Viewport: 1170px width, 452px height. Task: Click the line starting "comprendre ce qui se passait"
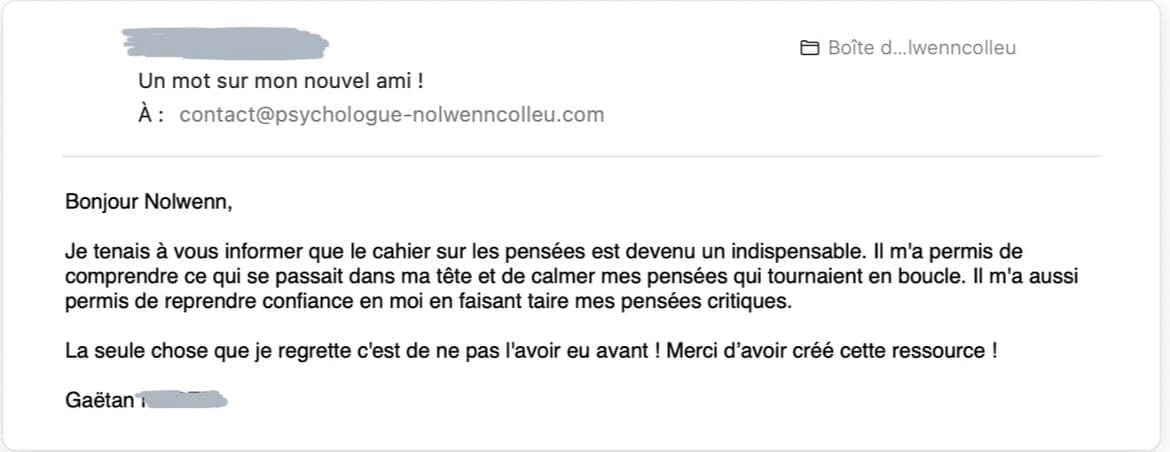coord(571,276)
